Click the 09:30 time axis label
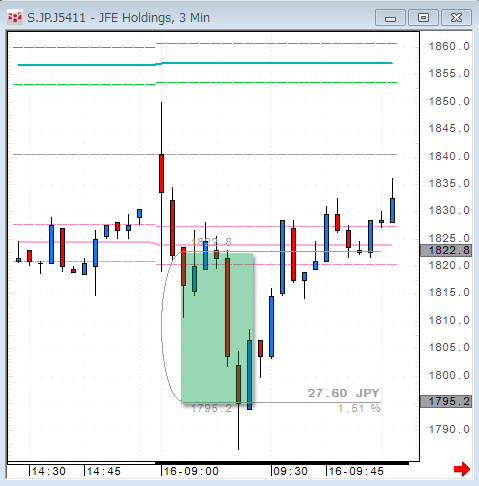The height and width of the screenshot is (486, 479). click(290, 471)
